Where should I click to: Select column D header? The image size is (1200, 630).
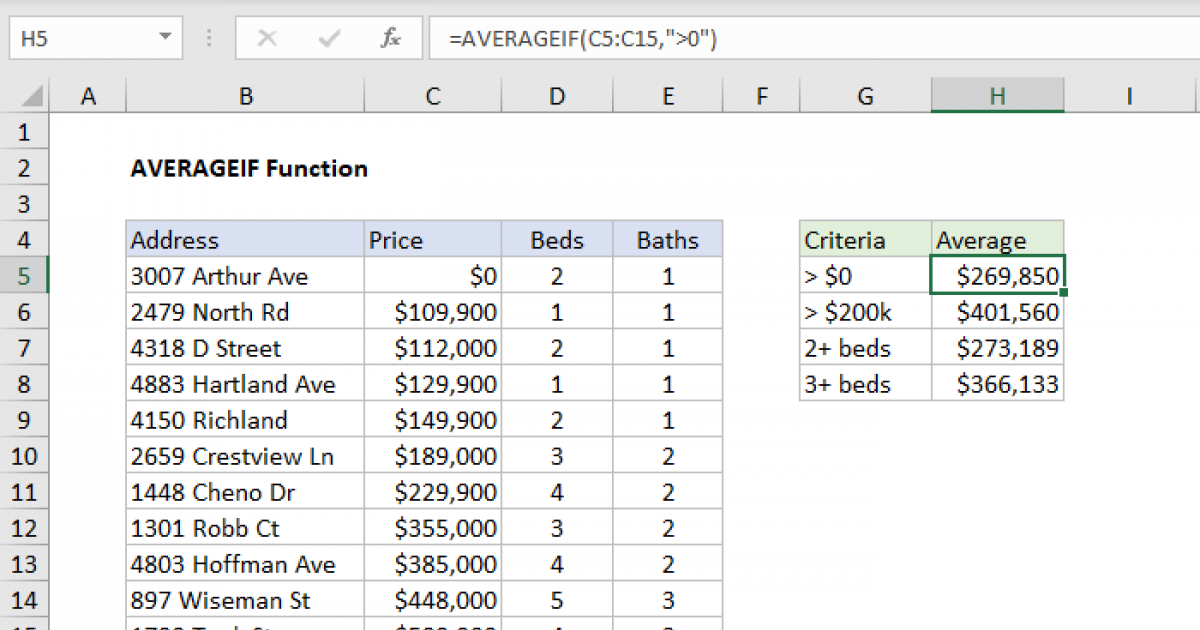(557, 97)
